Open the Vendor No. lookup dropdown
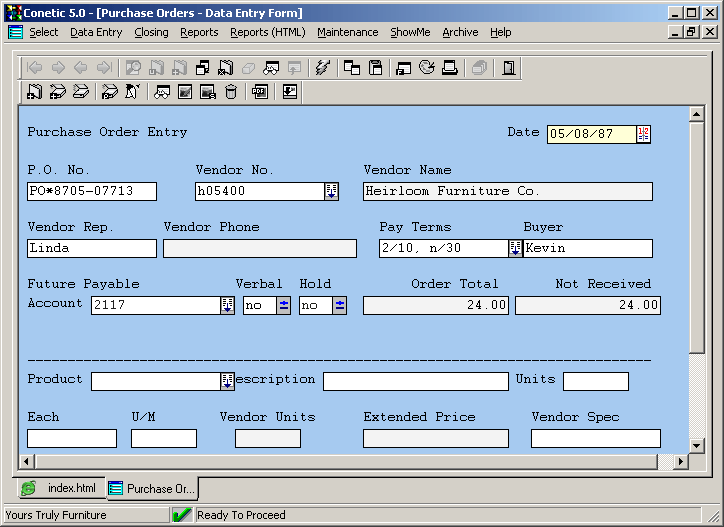This screenshot has height=527, width=724. [332, 192]
